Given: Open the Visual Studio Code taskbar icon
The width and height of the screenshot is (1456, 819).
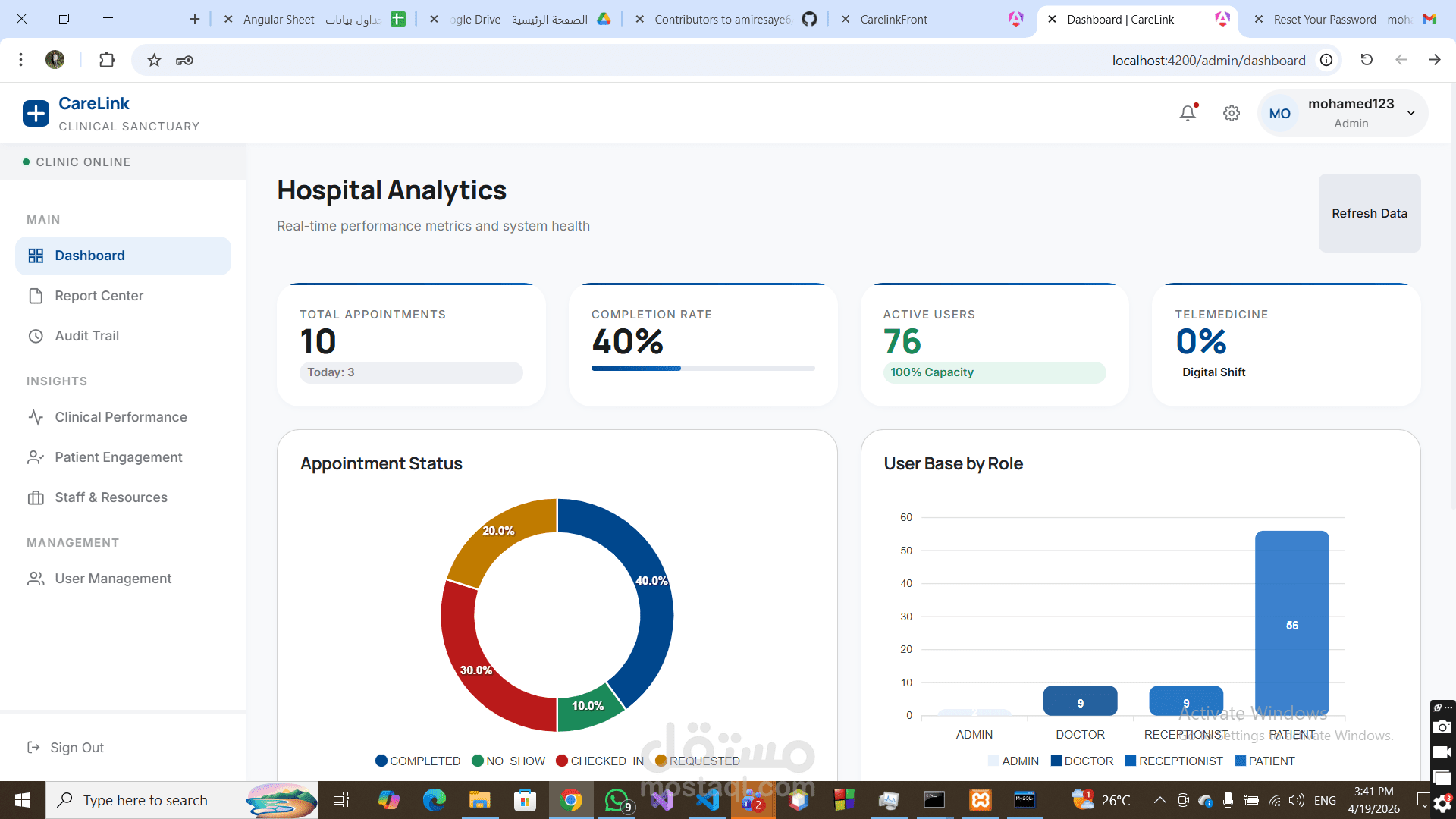Looking at the screenshot, I should click(707, 800).
